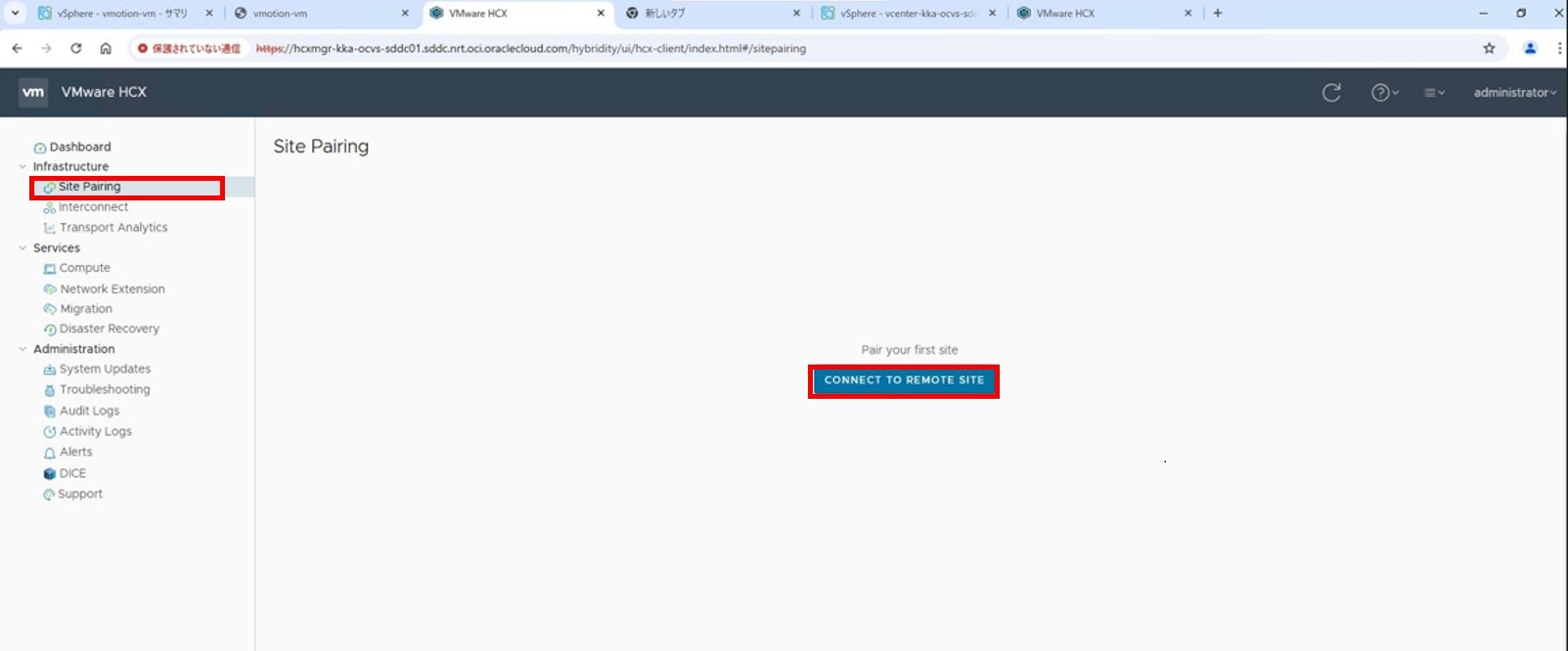Screen dimensions: 1568x651
Task: Open the help question mark menu
Action: click(x=1383, y=93)
